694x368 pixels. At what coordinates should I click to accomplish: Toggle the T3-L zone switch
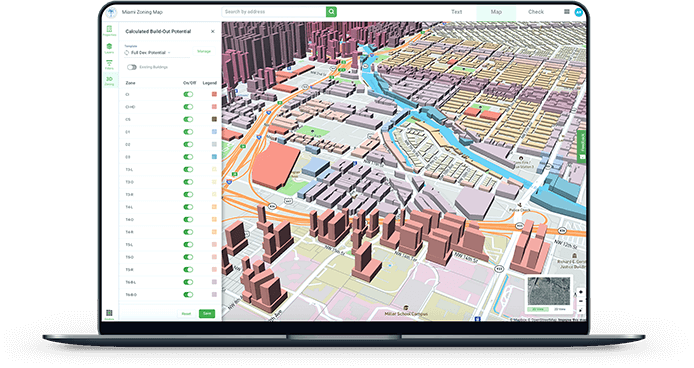[189, 169]
